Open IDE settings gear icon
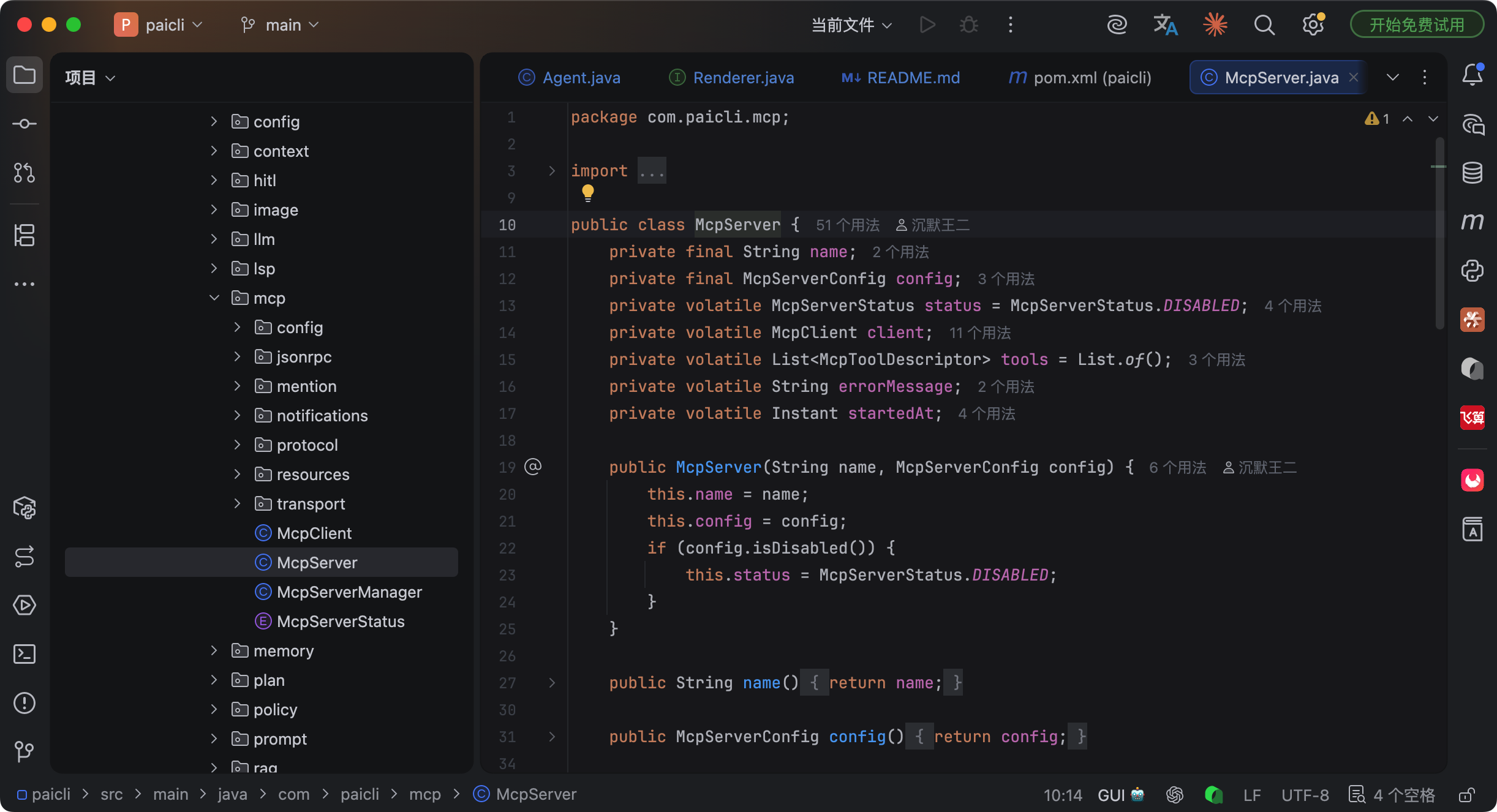The image size is (1497, 812). 1313,25
